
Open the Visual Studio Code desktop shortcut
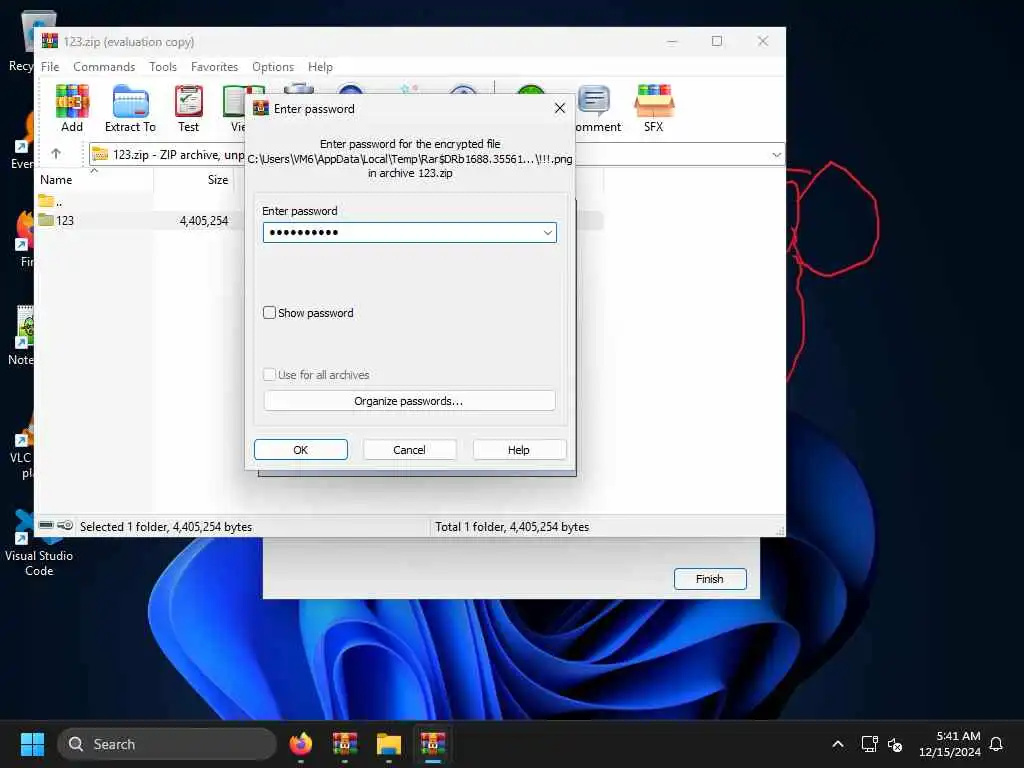click(38, 543)
